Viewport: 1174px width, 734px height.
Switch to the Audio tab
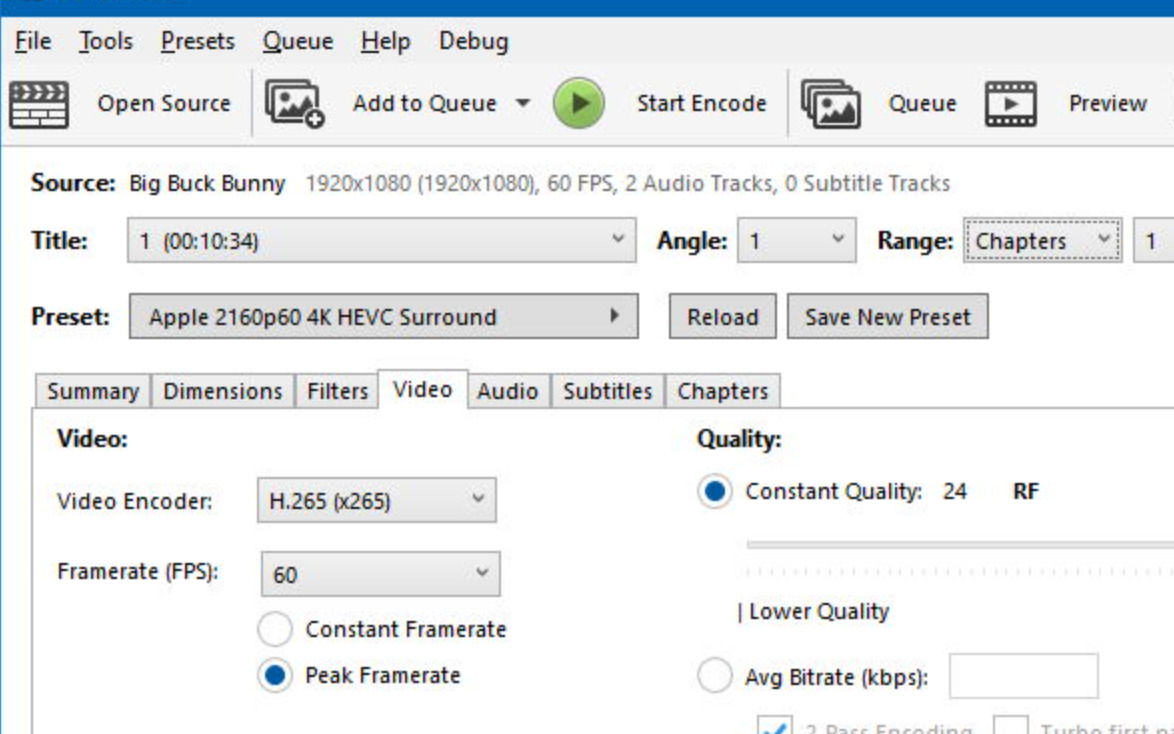pyautogui.click(x=507, y=391)
